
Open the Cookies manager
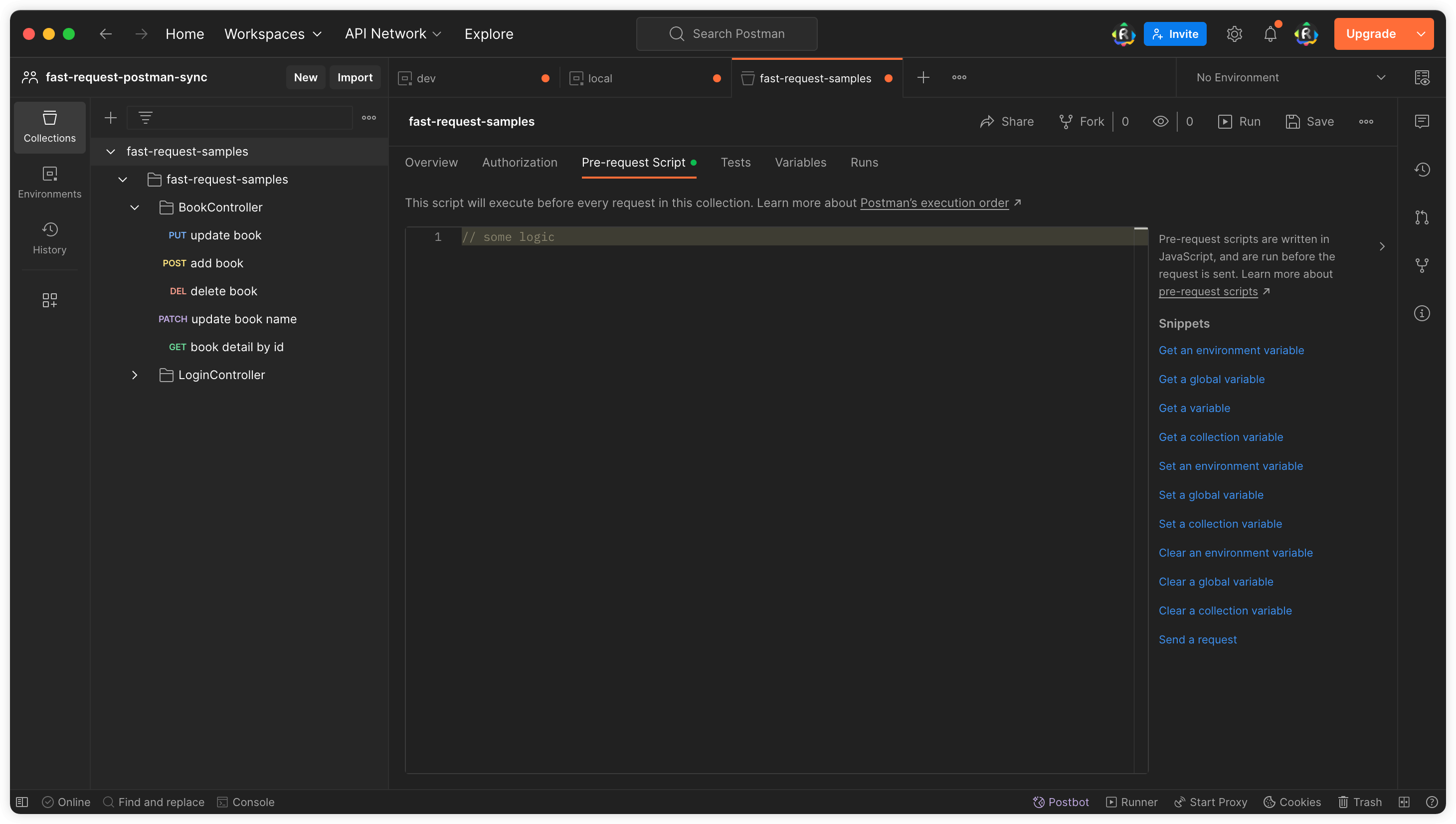1292,802
